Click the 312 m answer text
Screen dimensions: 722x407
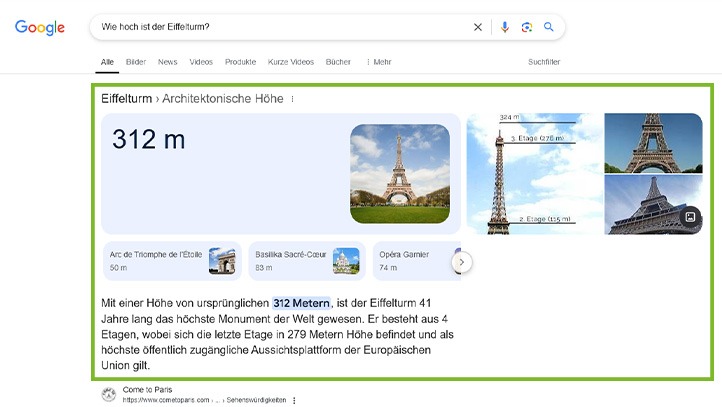coord(149,139)
